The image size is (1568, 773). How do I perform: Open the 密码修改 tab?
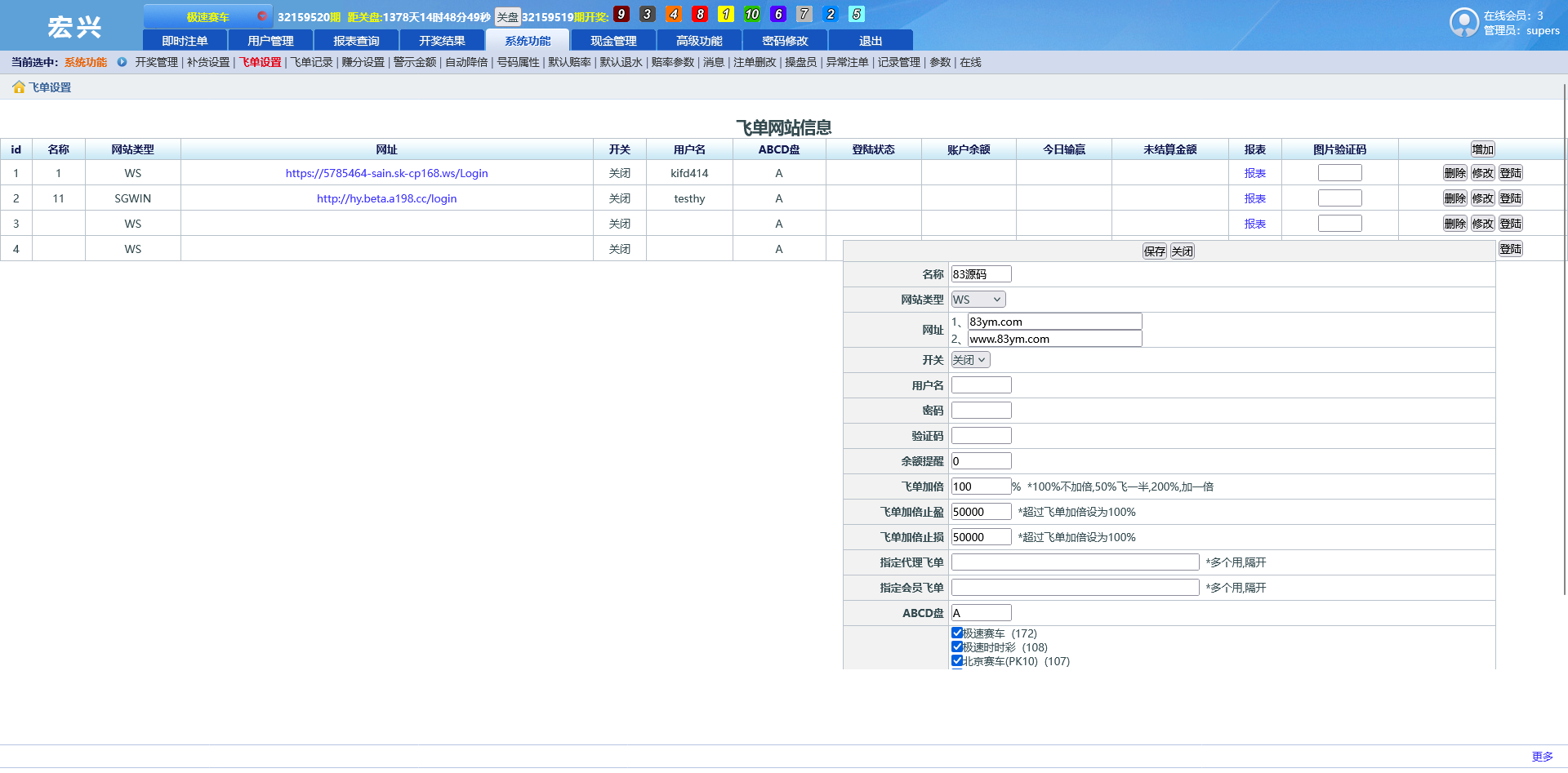(x=785, y=41)
